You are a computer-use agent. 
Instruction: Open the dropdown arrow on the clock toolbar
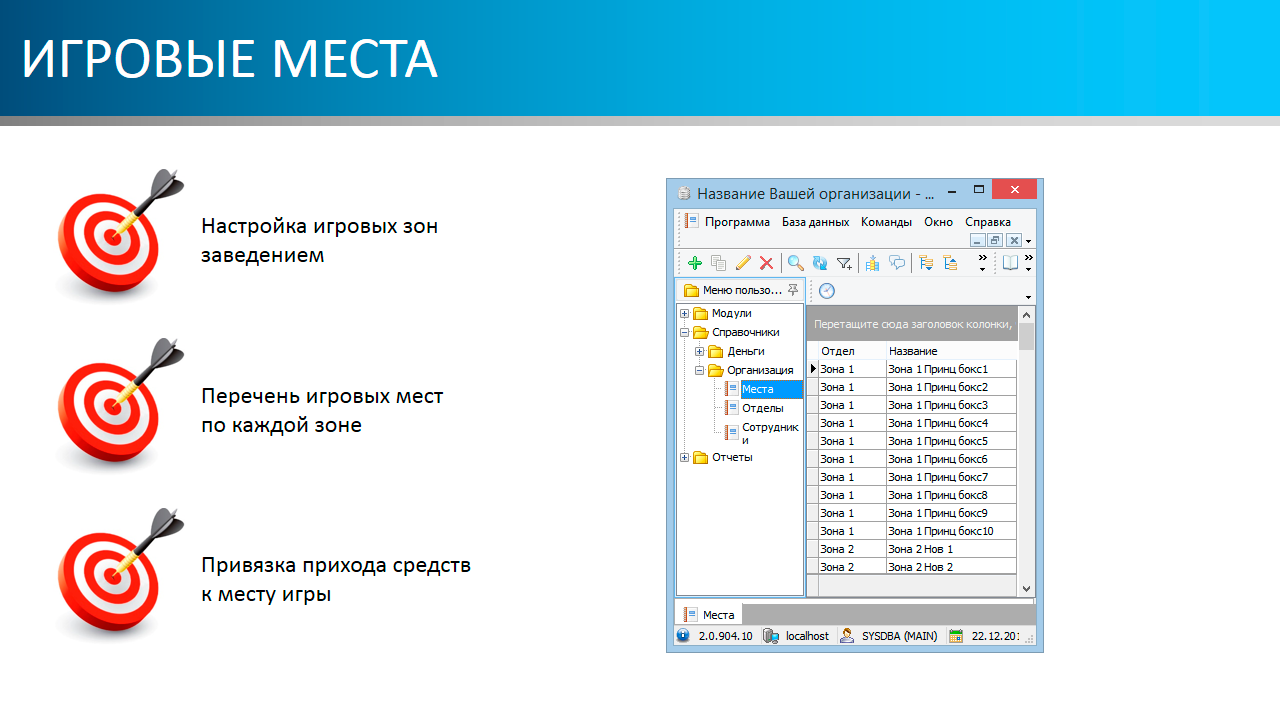click(x=1028, y=297)
